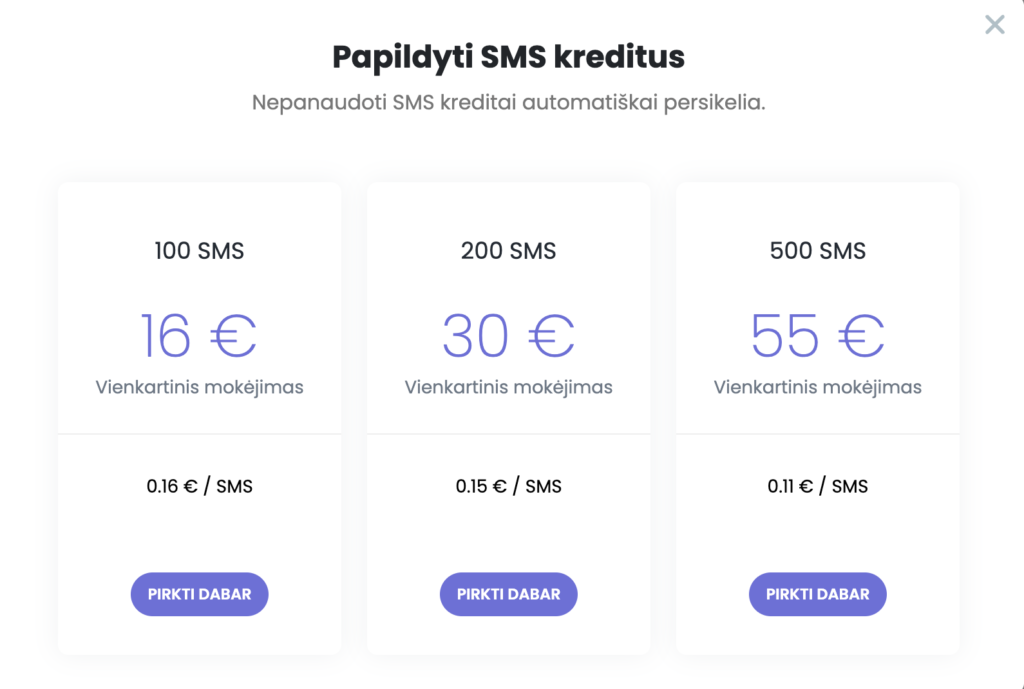Click the 0.11 € / SMS rate

pyautogui.click(x=817, y=487)
